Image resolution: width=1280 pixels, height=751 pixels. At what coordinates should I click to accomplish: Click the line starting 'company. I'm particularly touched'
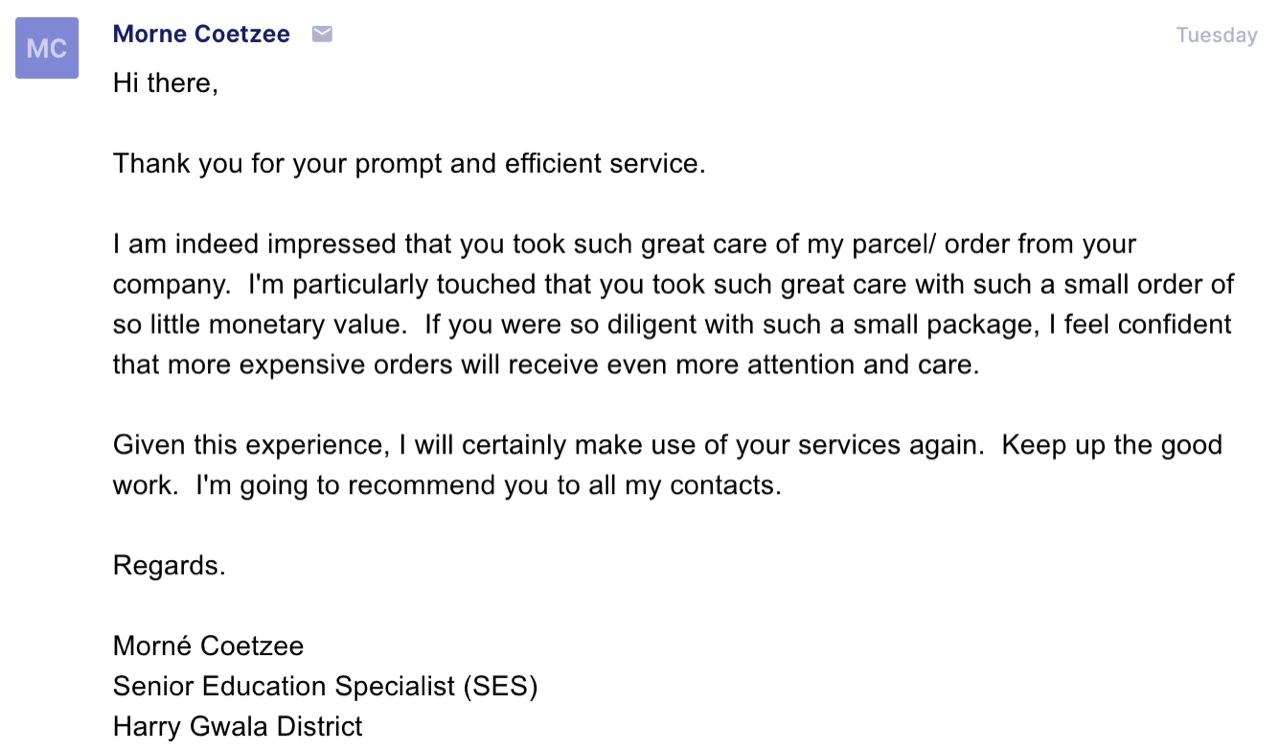tap(674, 284)
